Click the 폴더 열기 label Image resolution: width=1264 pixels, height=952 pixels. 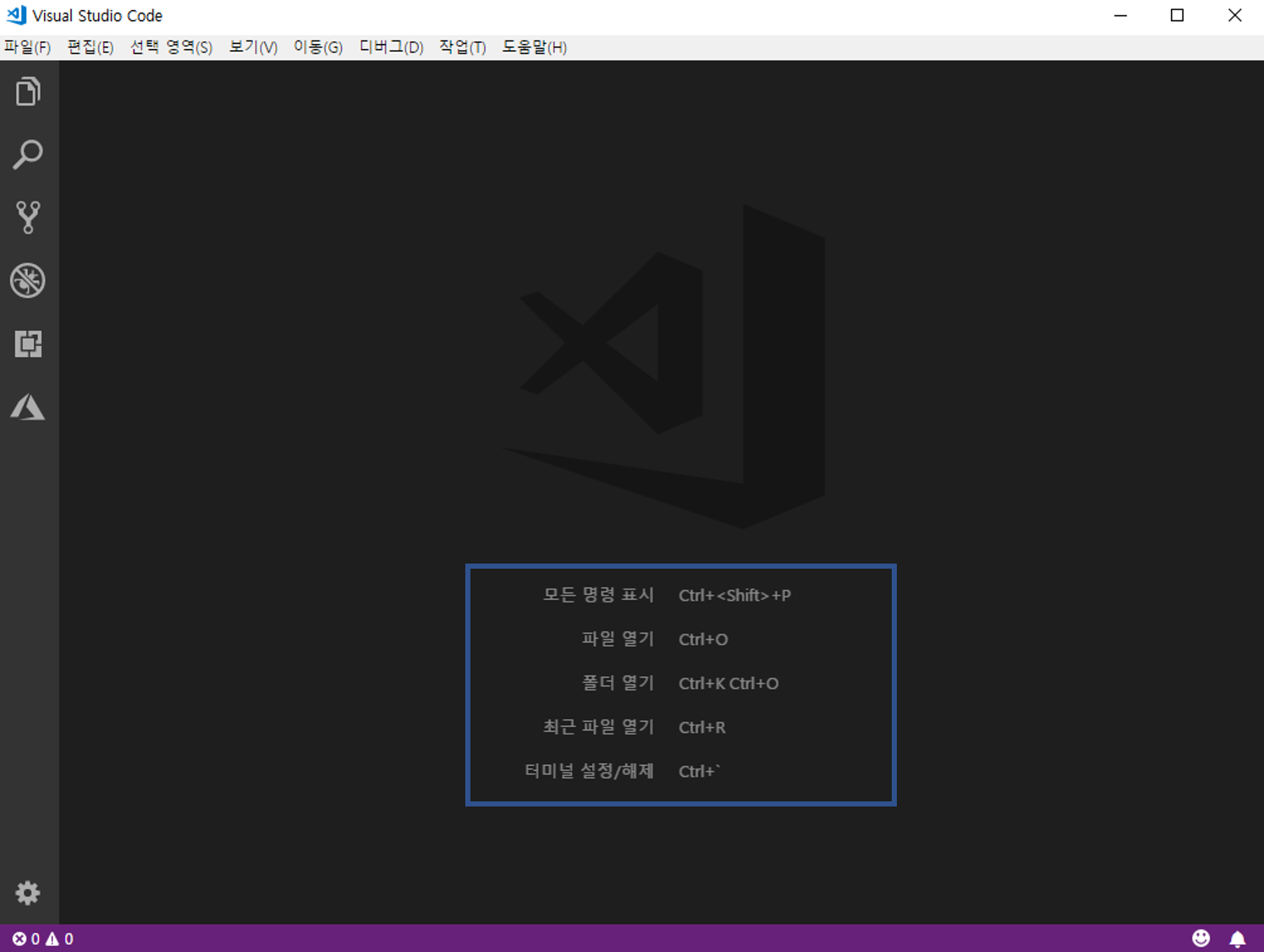pos(618,683)
